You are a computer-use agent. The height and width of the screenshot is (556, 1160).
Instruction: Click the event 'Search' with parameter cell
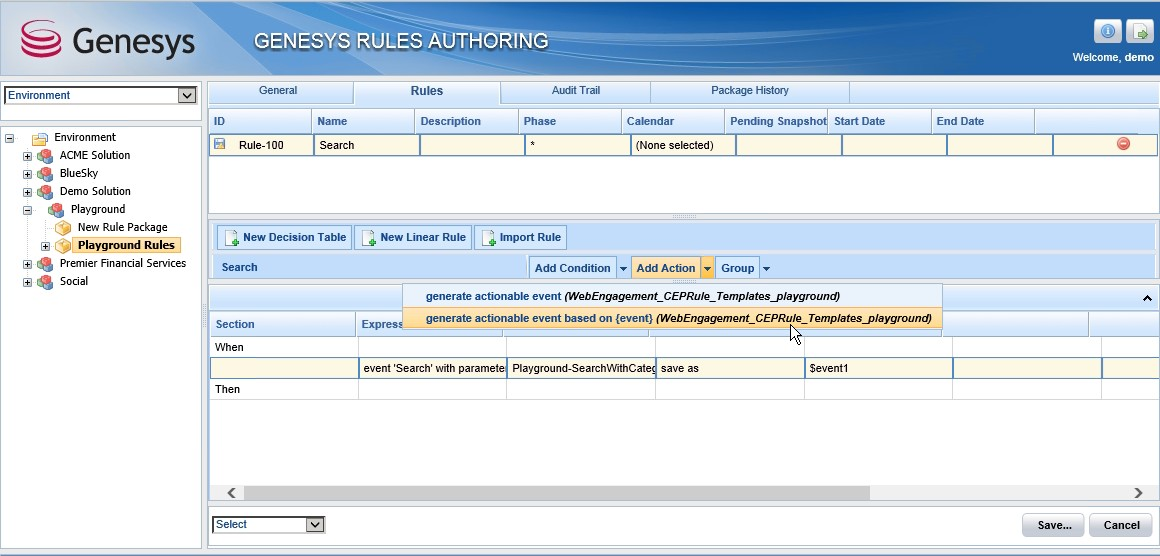coord(432,367)
